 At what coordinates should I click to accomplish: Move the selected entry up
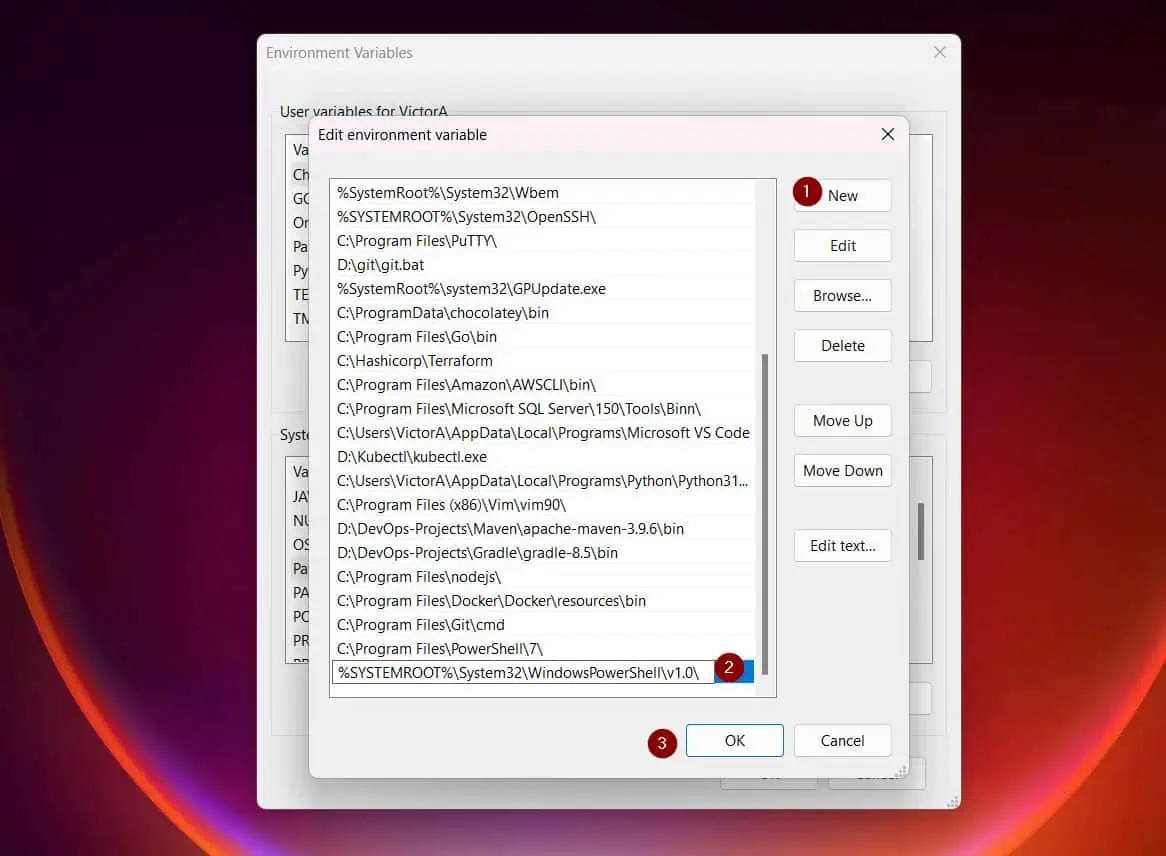pyautogui.click(x=843, y=420)
